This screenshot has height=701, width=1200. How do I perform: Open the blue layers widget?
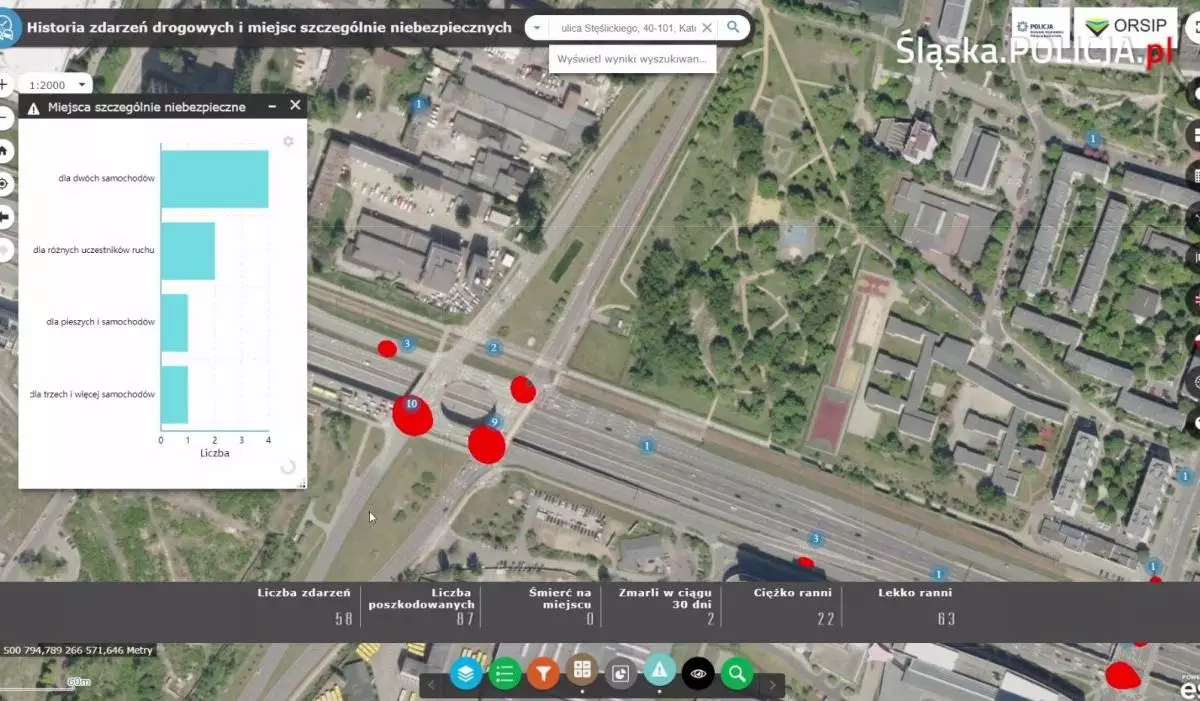pyautogui.click(x=466, y=673)
